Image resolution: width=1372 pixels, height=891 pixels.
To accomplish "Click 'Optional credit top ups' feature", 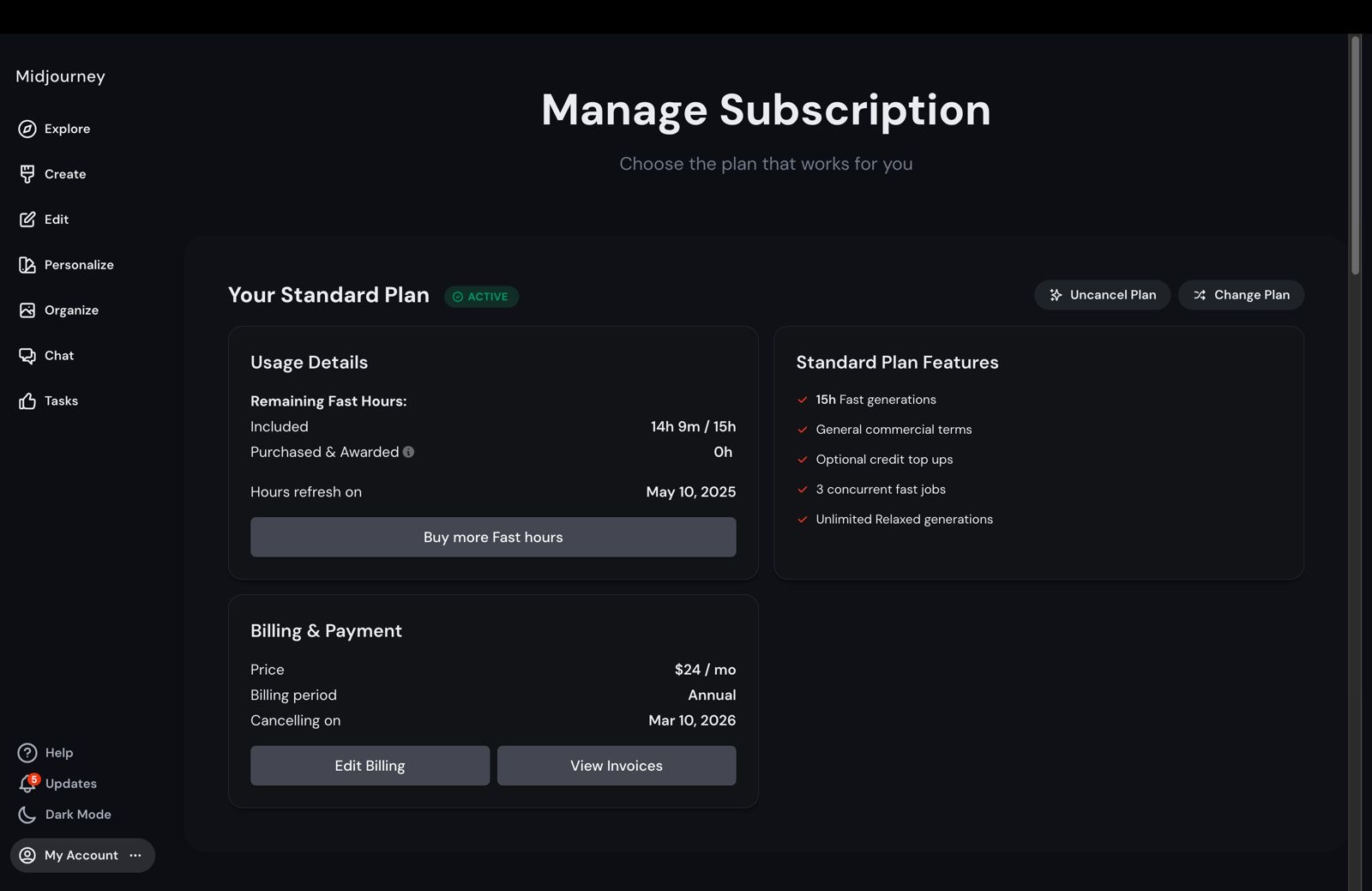I will (884, 460).
